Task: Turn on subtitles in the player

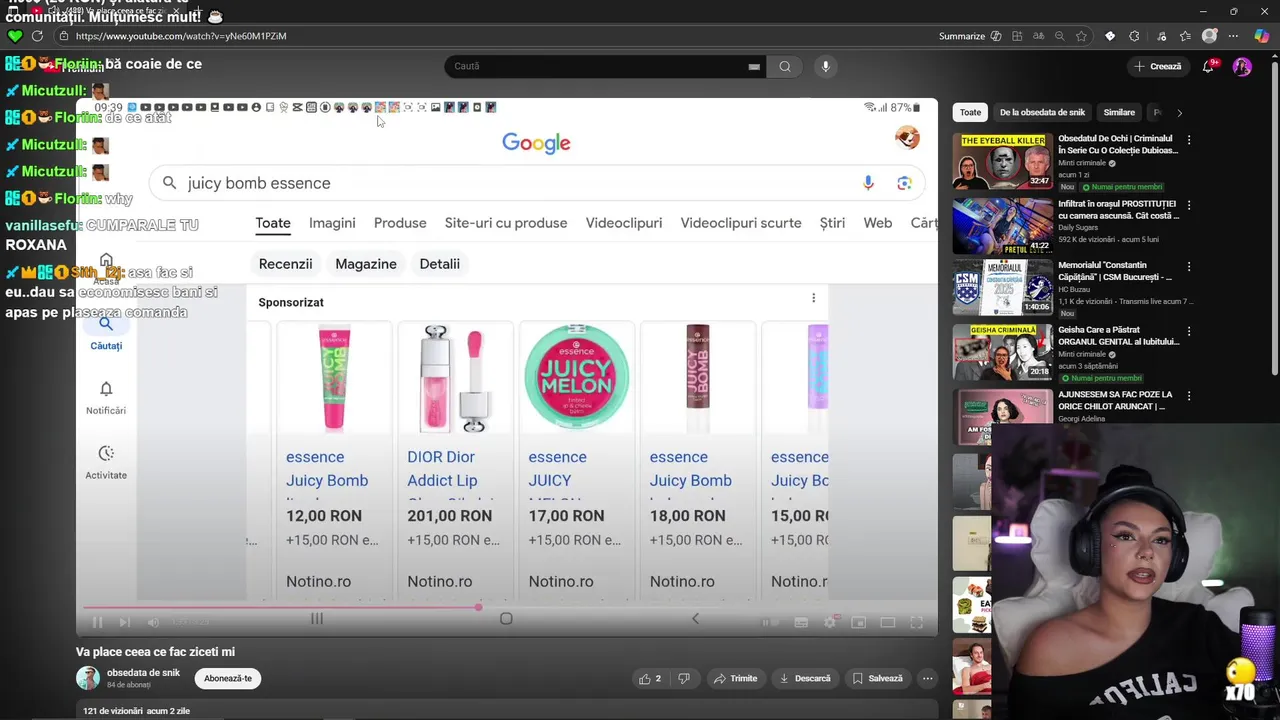Action: [x=801, y=622]
